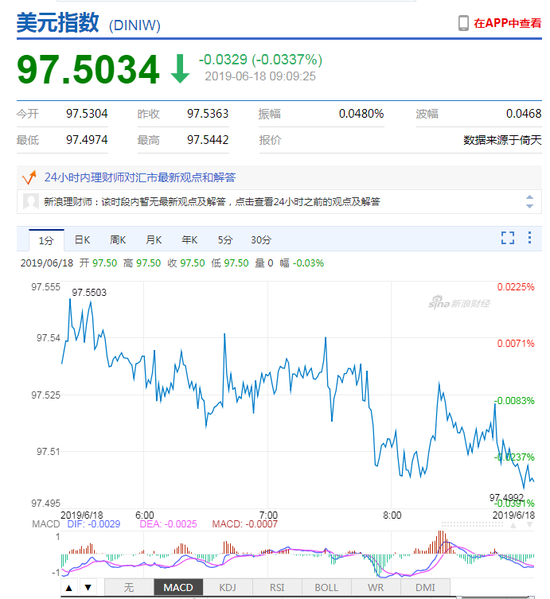Select the BOLL indicator button
The width and height of the screenshot is (550, 599).
coord(327,588)
